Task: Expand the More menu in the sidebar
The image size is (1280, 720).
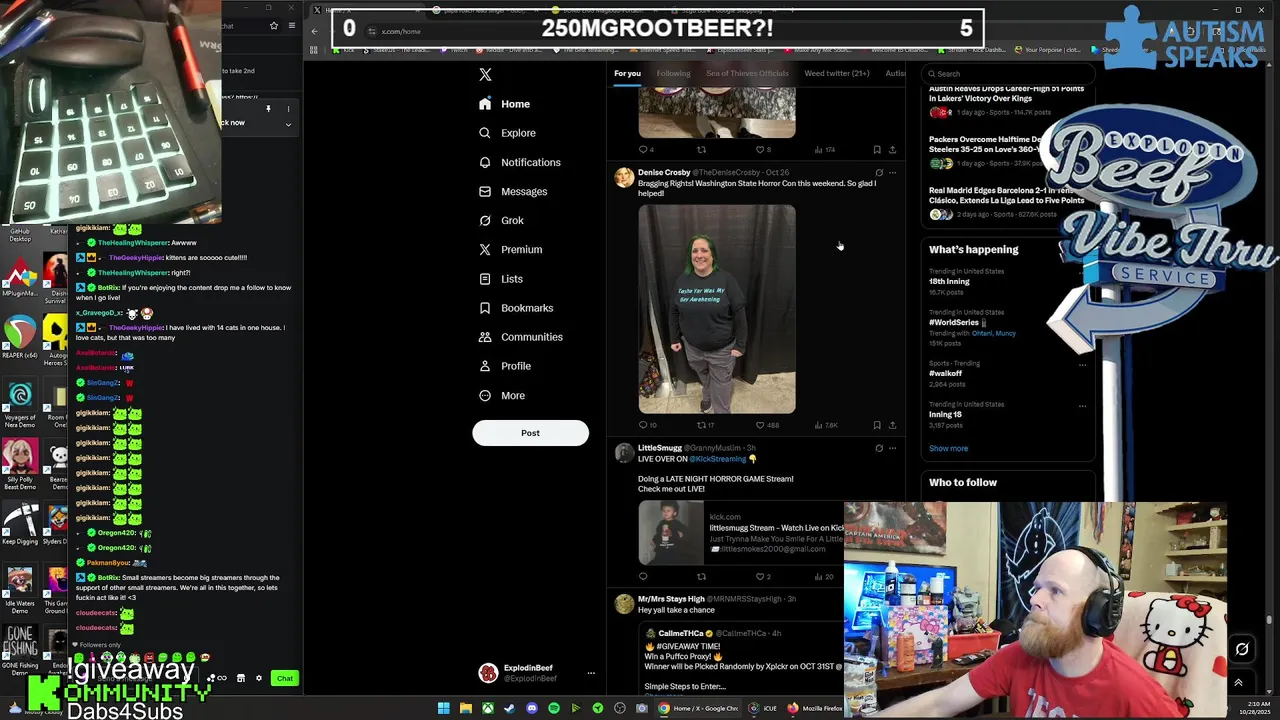Action: click(x=502, y=396)
